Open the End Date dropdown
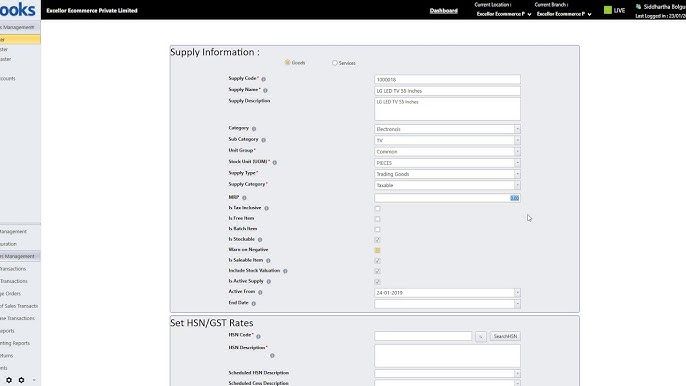Viewport: 686px width, 386px height. (517, 304)
